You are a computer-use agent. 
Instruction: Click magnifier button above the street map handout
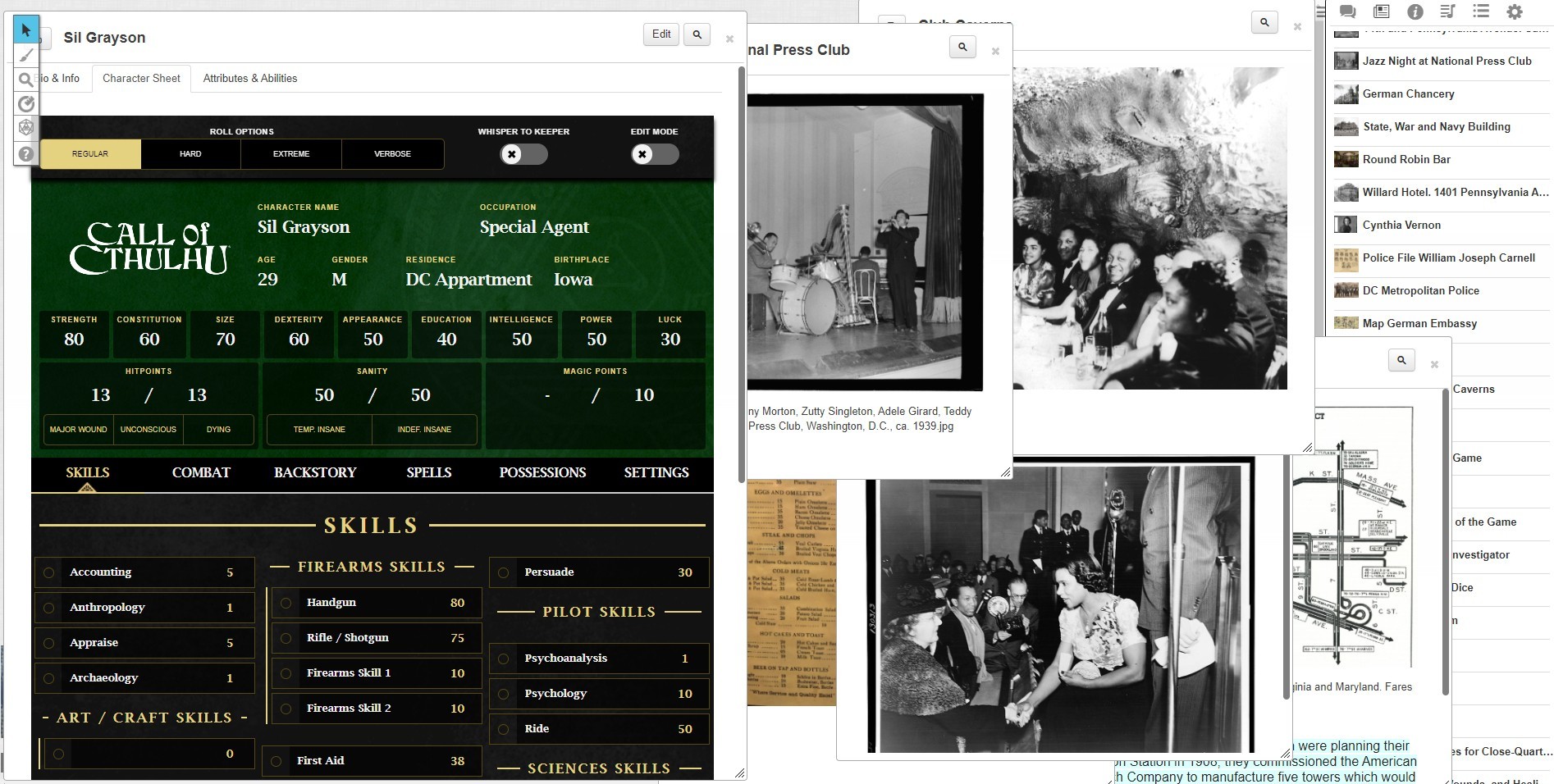1401,360
